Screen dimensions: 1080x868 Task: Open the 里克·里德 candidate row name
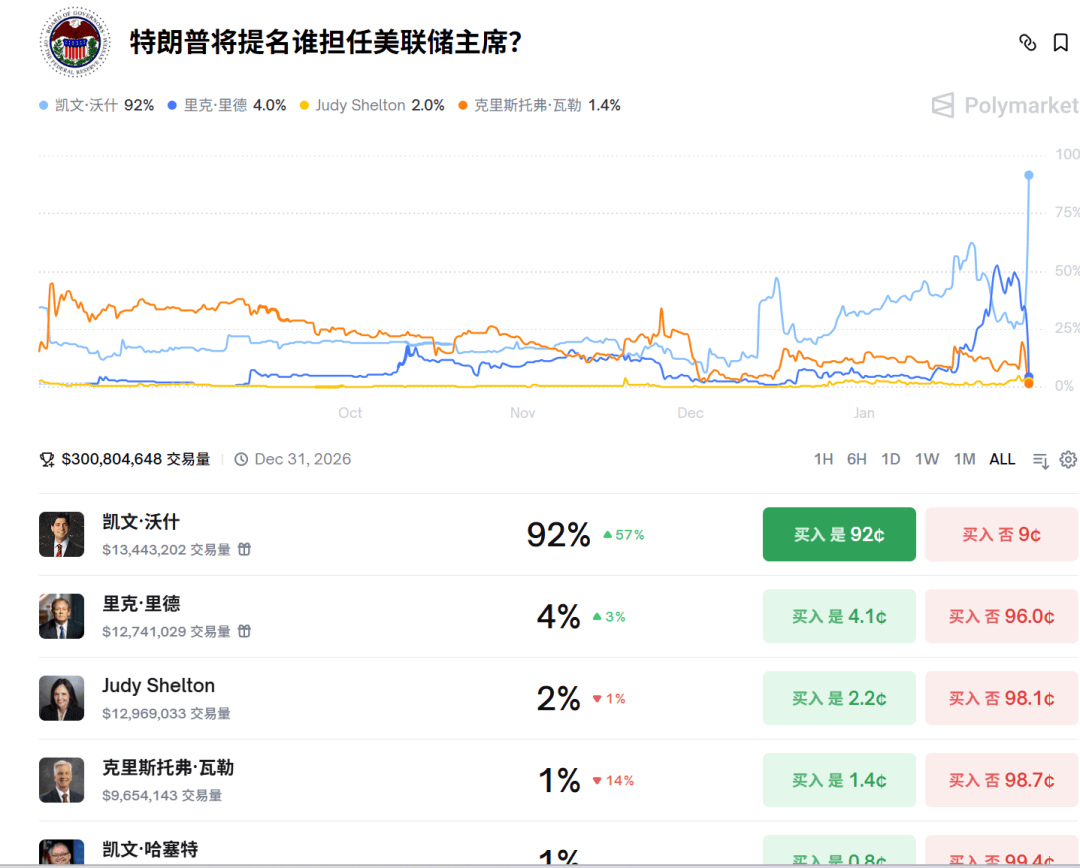[x=141, y=604]
